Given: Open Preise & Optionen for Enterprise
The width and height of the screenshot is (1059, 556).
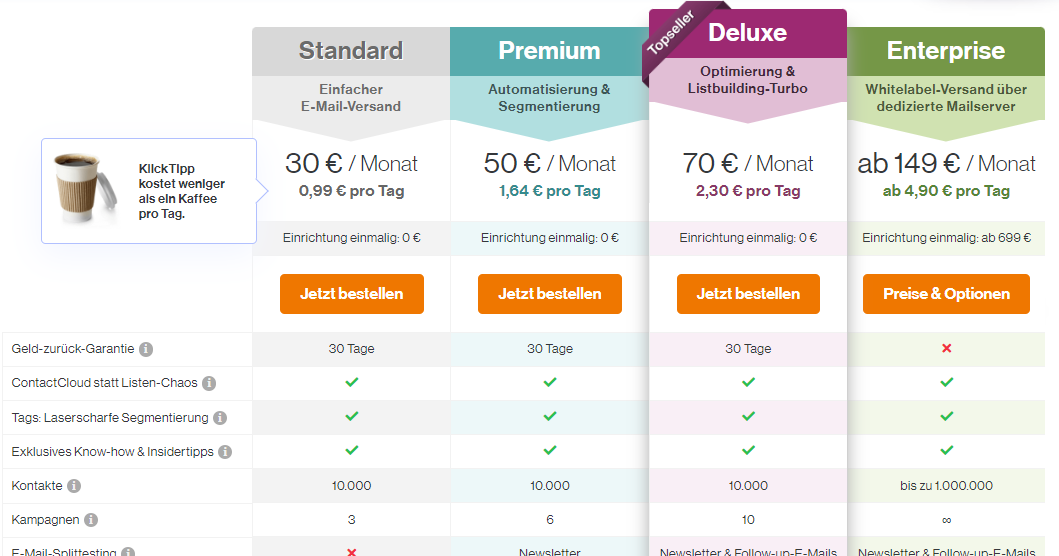Looking at the screenshot, I should 946,294.
